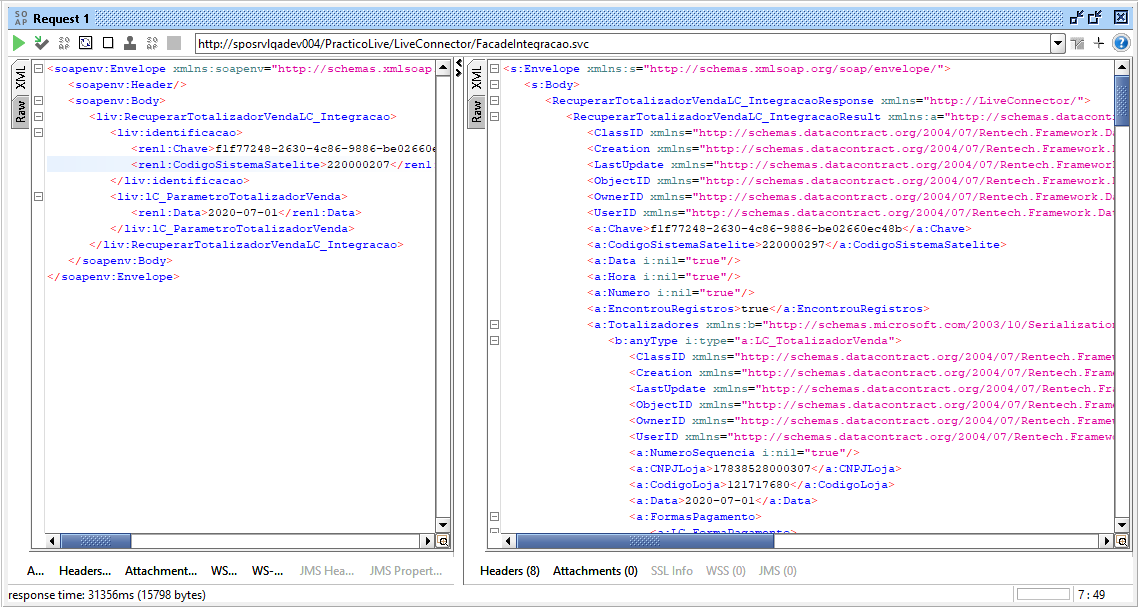The height and width of the screenshot is (607, 1138).
Task: Submit the request with the green play button
Action: pyautogui.click(x=19, y=43)
